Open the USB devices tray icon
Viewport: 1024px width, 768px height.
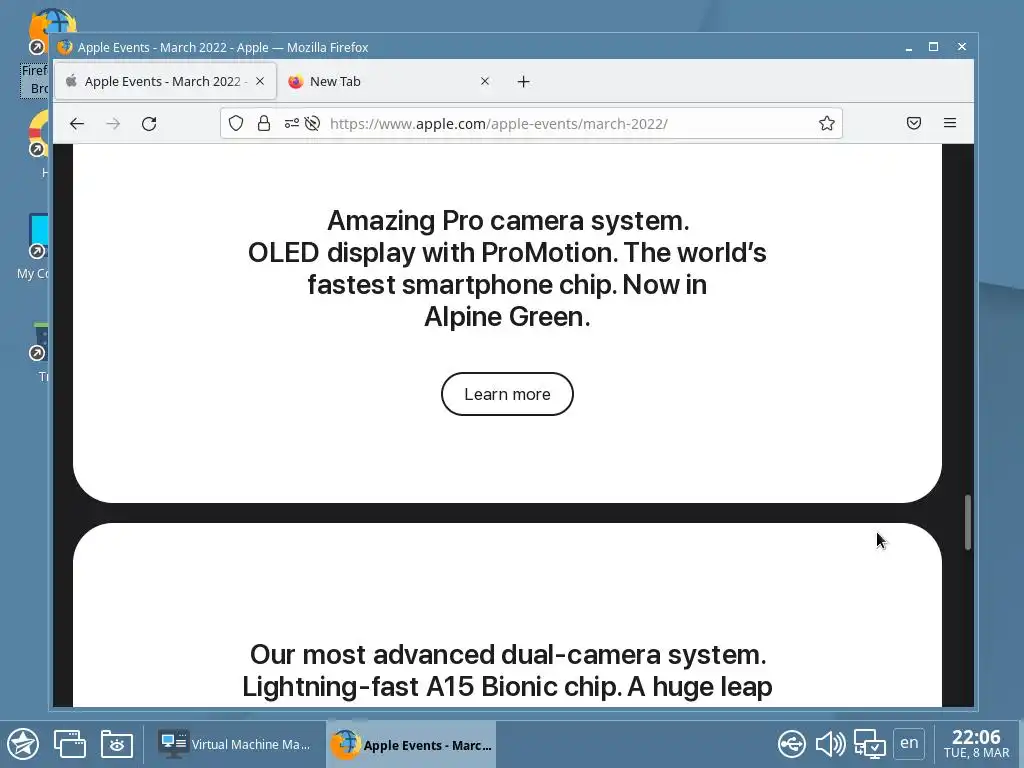pos(792,744)
